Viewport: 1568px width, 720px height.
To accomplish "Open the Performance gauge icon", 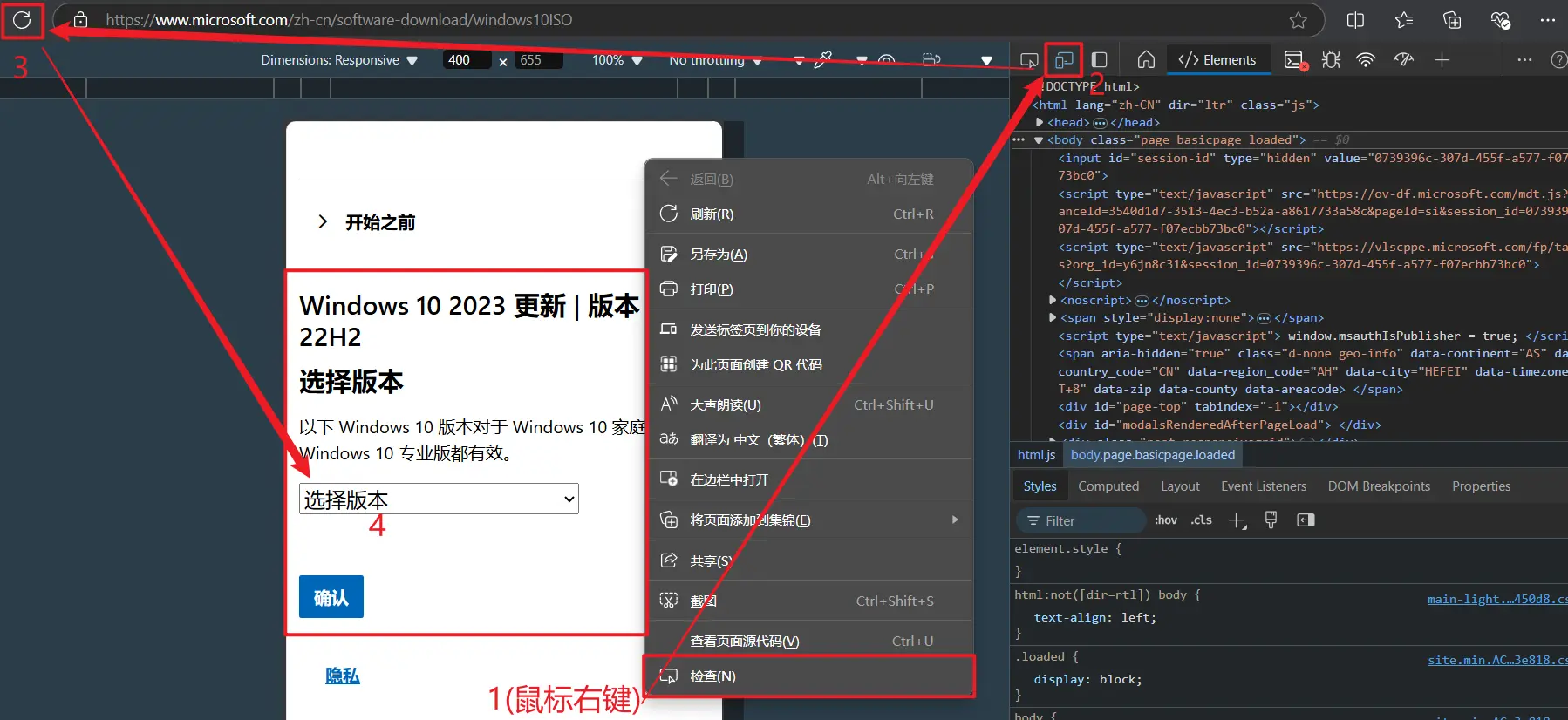I will tap(1403, 59).
